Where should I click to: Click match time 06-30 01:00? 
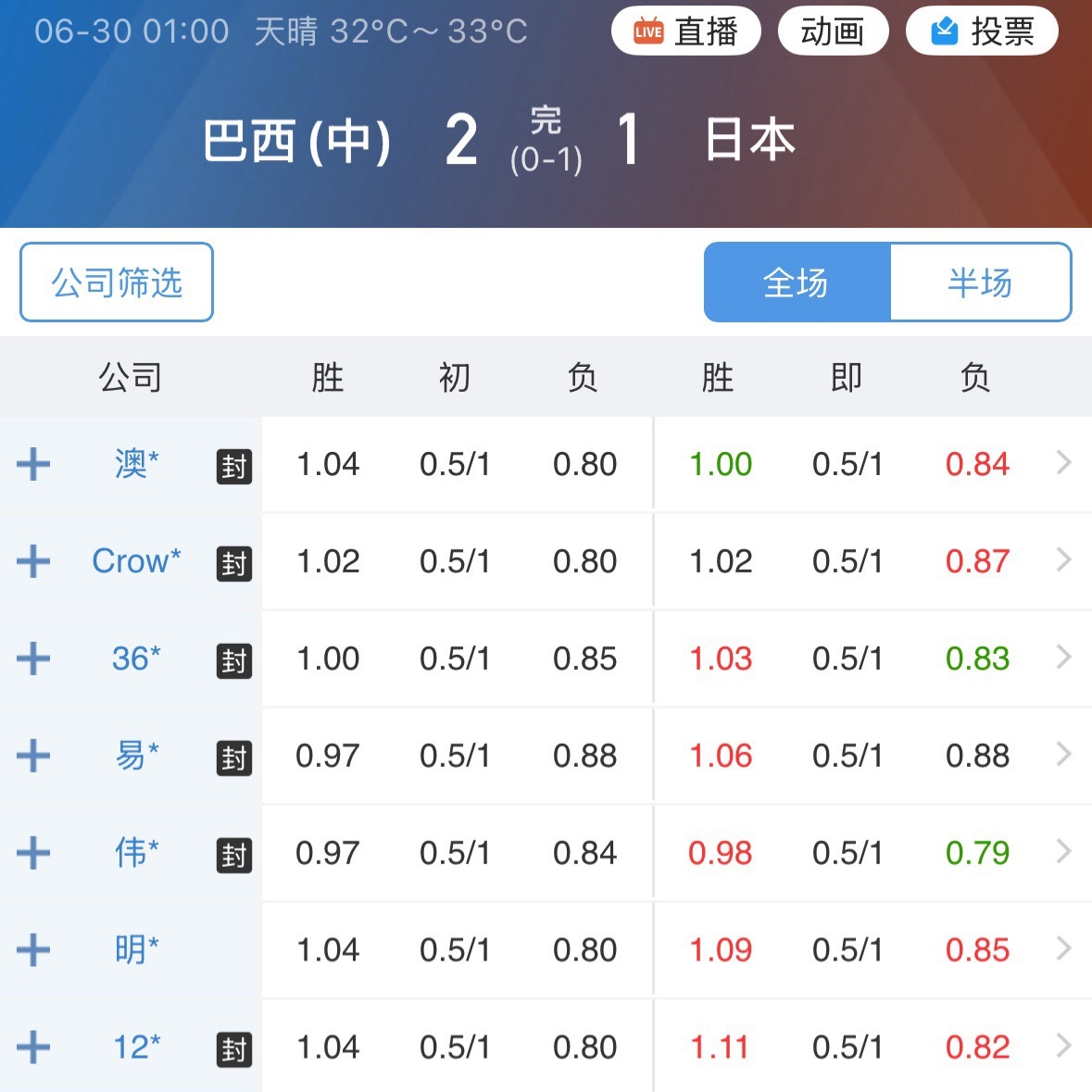pyautogui.click(x=132, y=31)
